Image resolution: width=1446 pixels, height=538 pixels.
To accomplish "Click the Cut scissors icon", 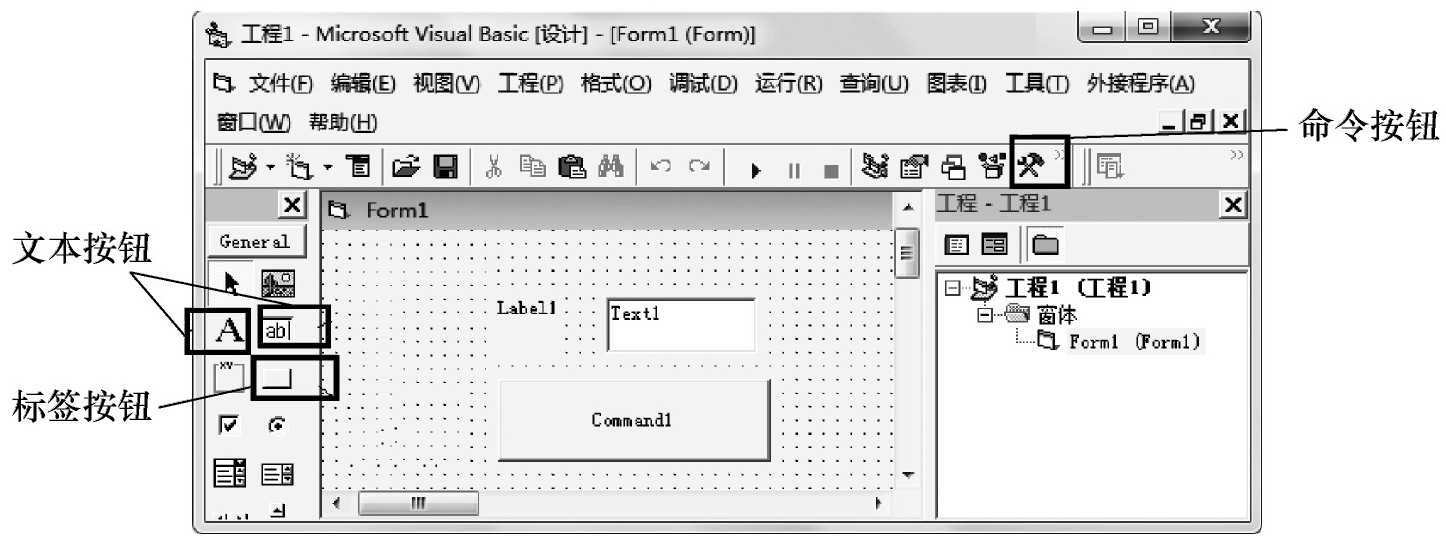I will pyautogui.click(x=494, y=168).
